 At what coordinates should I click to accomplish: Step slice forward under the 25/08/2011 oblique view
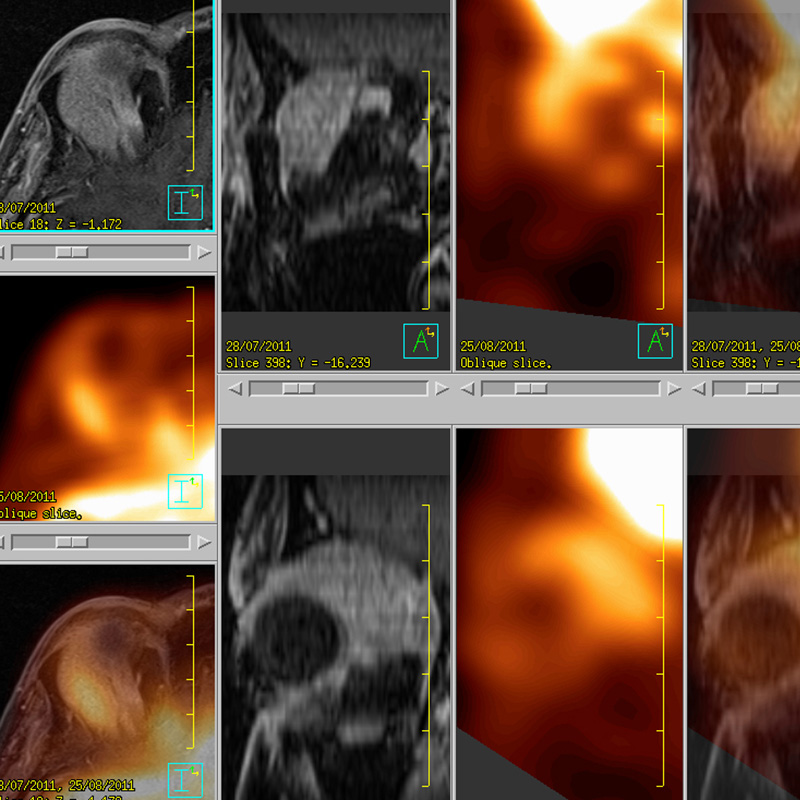[x=674, y=389]
